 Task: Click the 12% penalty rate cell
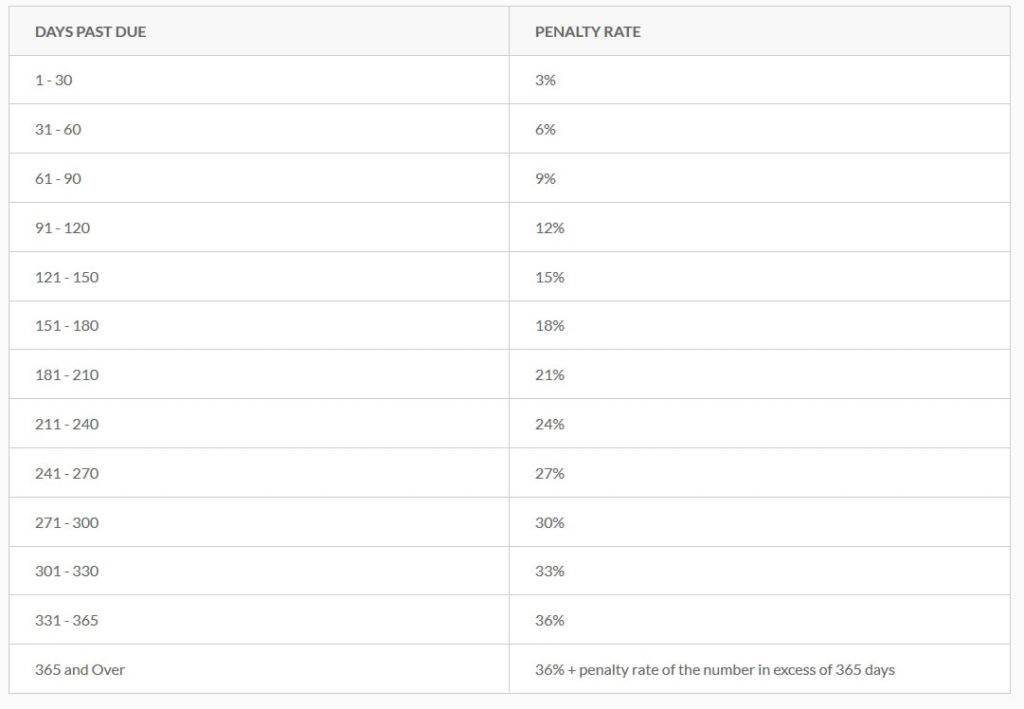pos(760,227)
